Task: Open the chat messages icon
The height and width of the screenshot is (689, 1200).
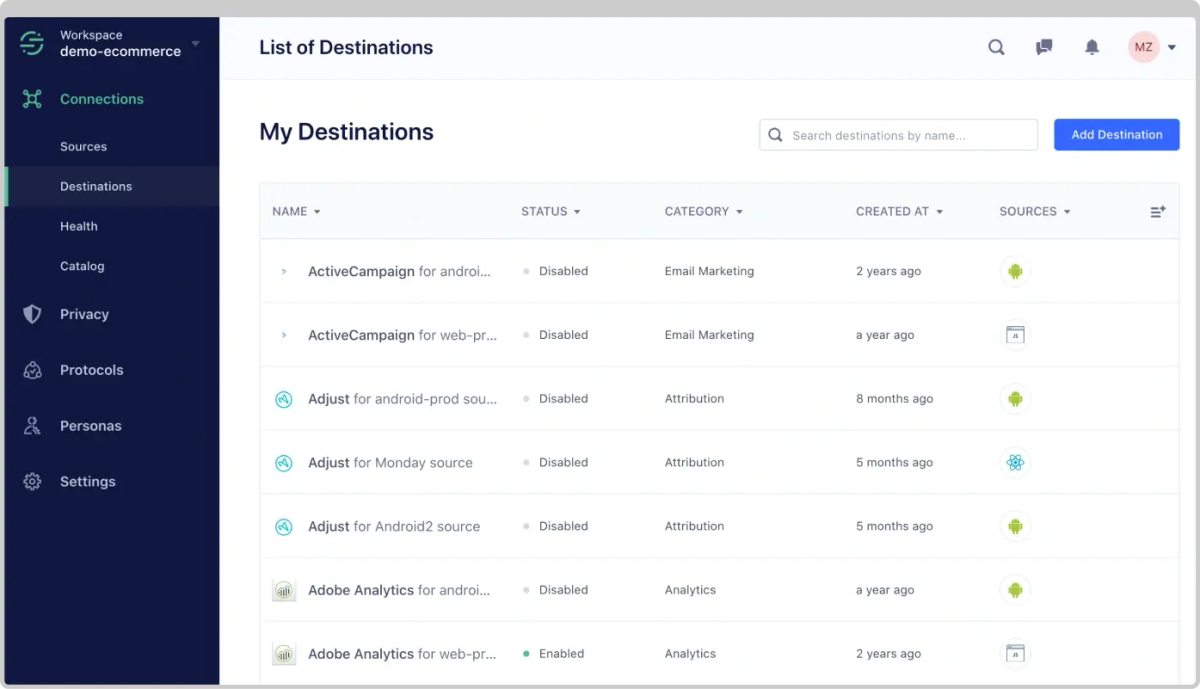Action: (x=1044, y=47)
